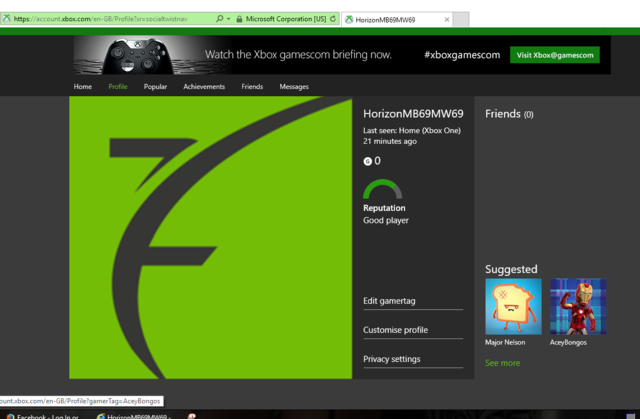
Task: Open the Customise profile link
Action: 395,330
